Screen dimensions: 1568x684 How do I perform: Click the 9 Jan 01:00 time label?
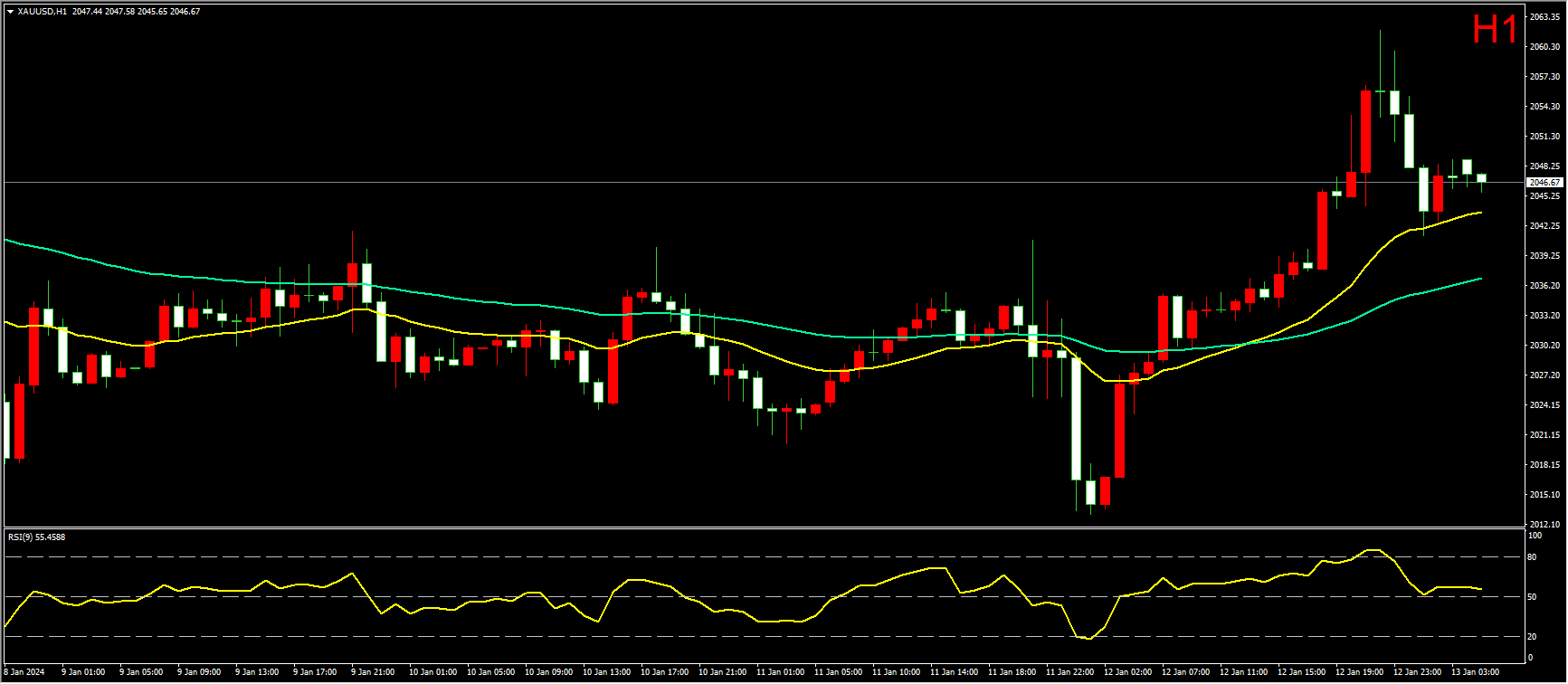(83, 672)
